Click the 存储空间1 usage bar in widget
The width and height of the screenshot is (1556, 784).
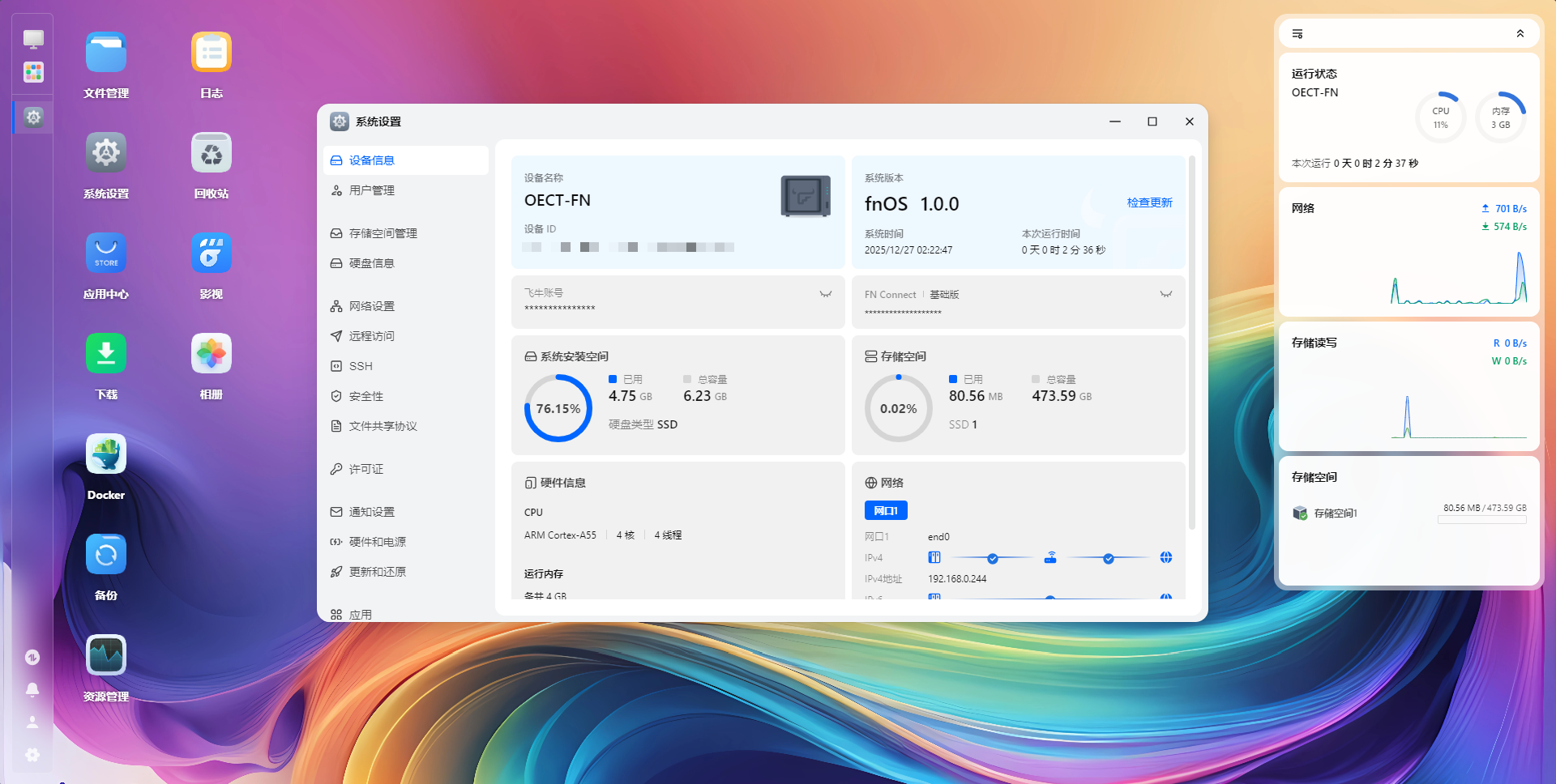point(1482,520)
